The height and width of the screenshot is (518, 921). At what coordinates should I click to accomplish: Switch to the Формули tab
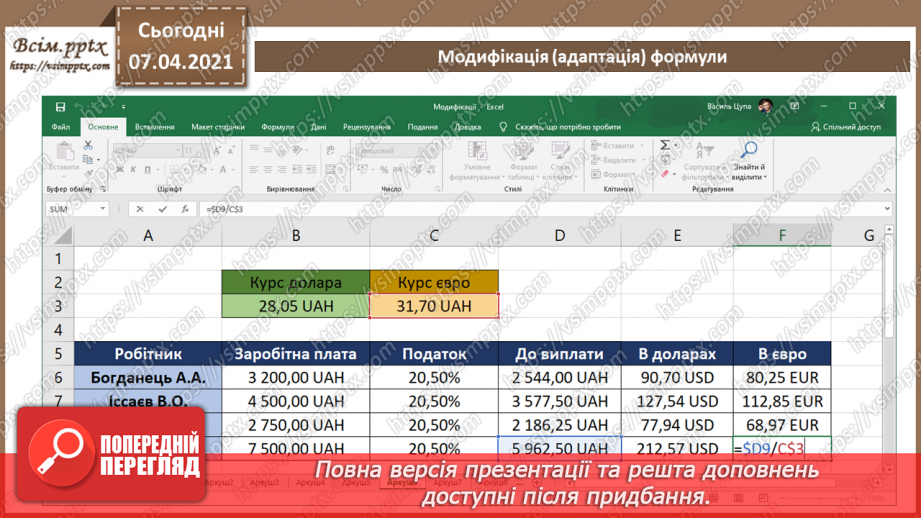[277, 127]
